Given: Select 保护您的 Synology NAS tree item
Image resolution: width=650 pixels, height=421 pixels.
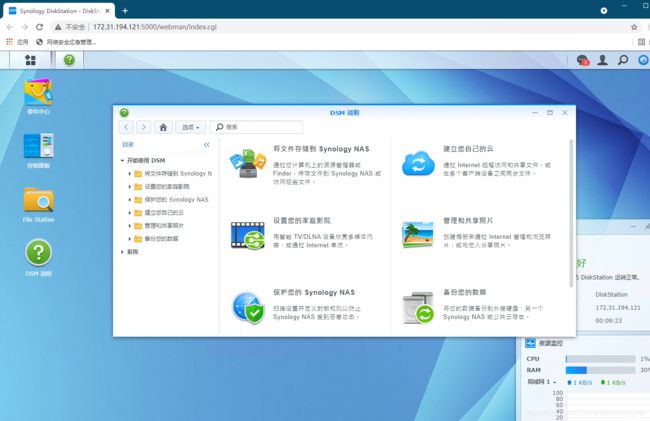Looking at the screenshot, I should tap(176, 200).
